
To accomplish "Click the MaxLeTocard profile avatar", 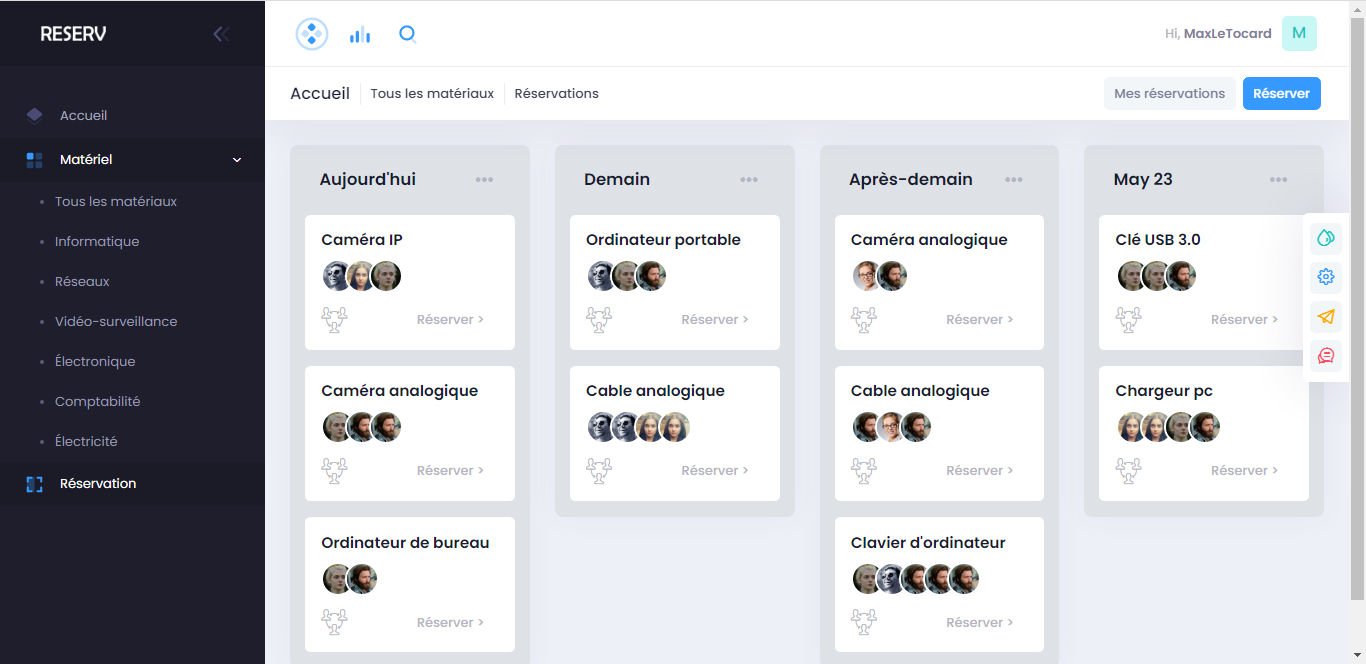I will pyautogui.click(x=1299, y=34).
